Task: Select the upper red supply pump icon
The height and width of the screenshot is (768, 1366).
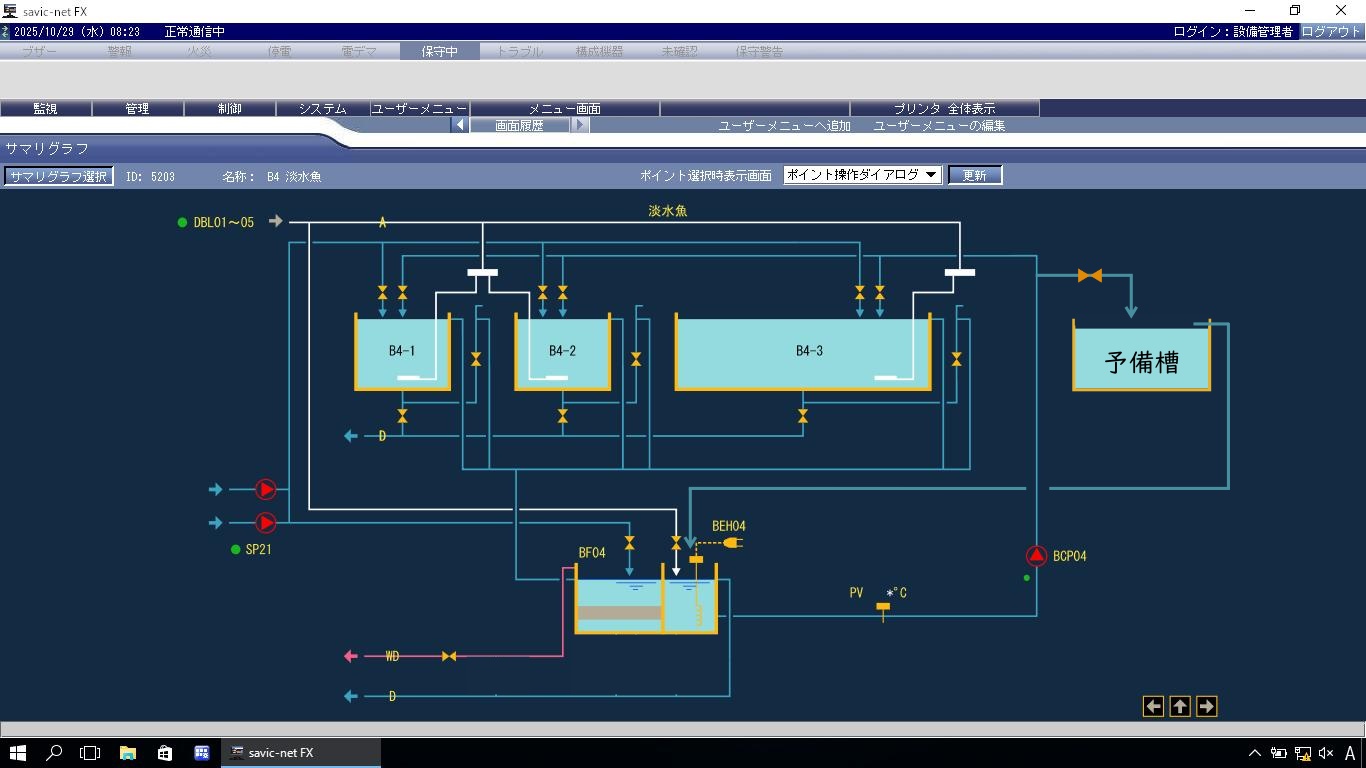Action: point(266,489)
